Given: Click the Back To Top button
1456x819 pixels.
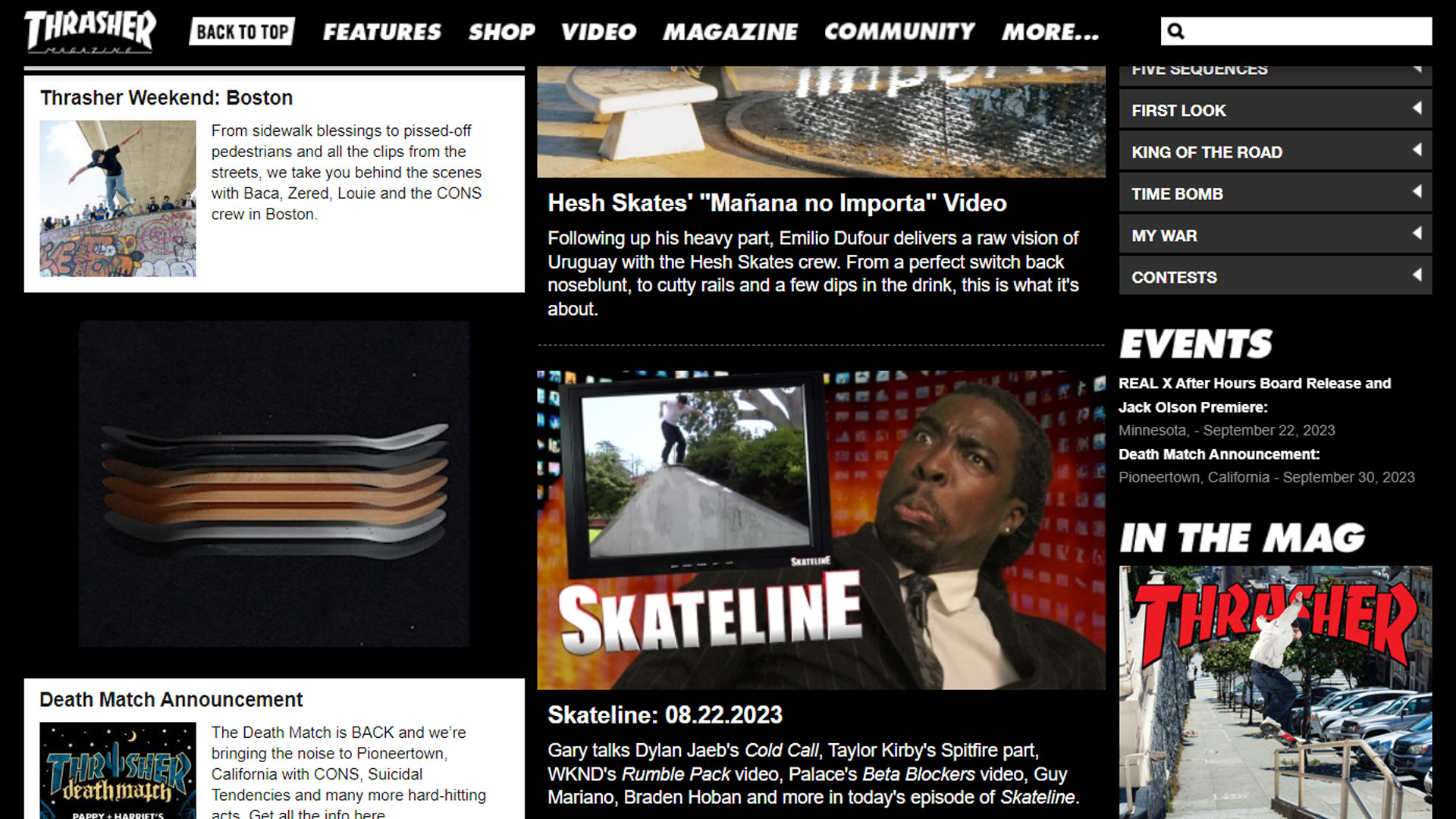Looking at the screenshot, I should tap(242, 31).
